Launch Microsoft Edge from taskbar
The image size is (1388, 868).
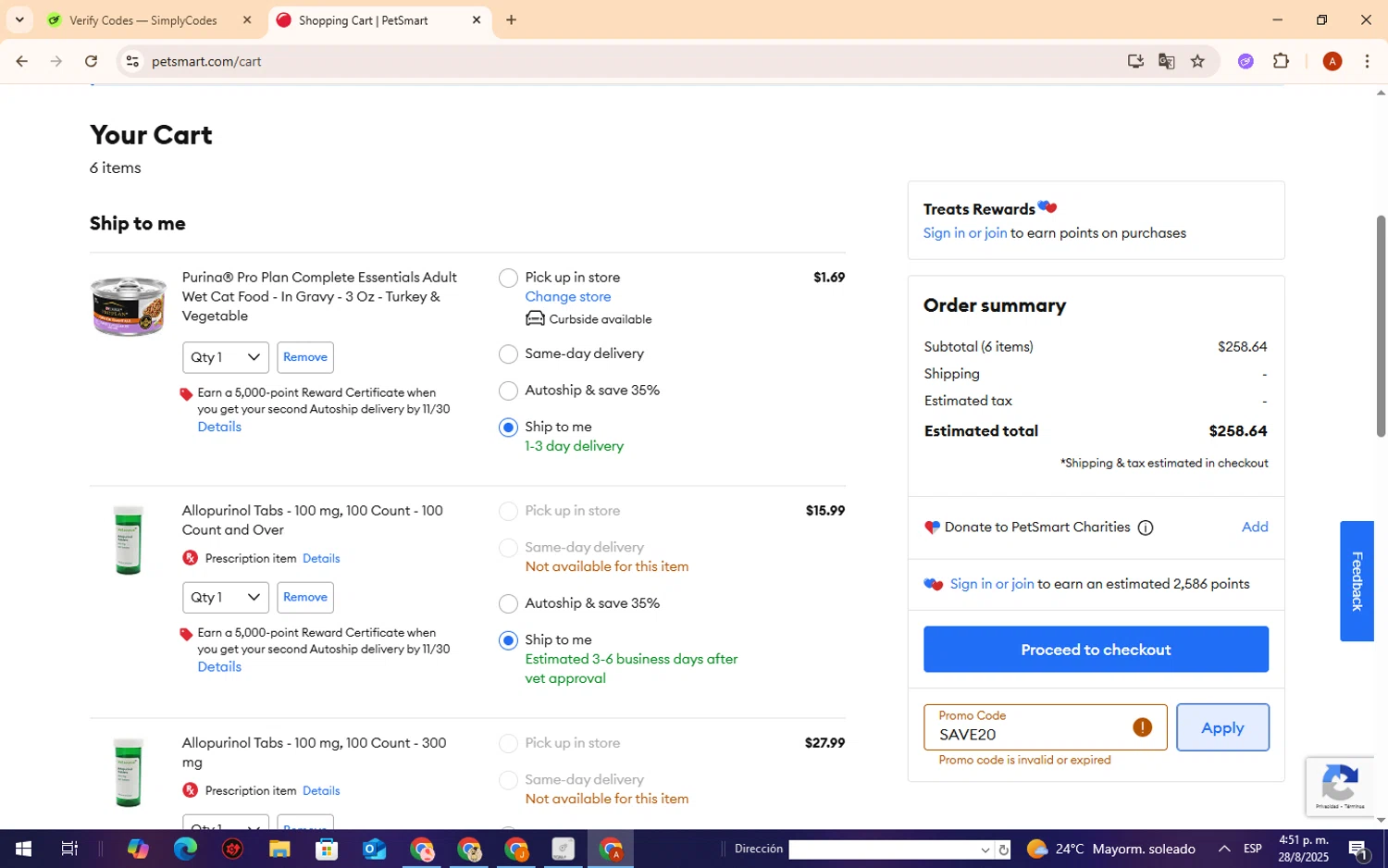pyautogui.click(x=185, y=849)
